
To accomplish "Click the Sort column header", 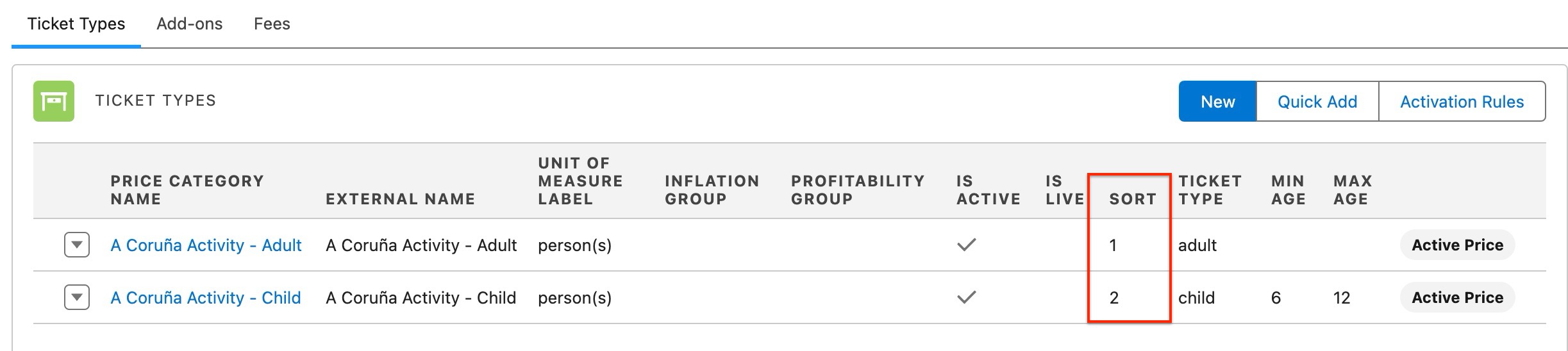I will [x=1132, y=199].
